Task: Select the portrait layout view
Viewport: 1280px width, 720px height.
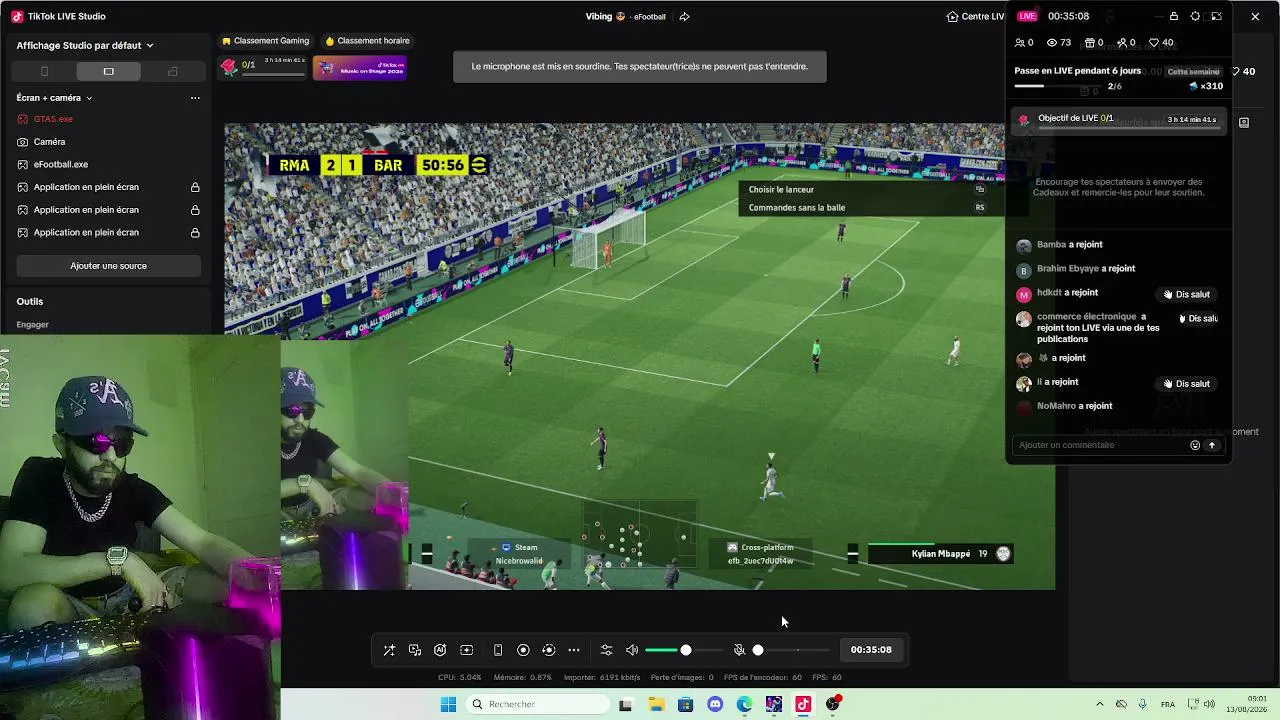Action: [44, 71]
